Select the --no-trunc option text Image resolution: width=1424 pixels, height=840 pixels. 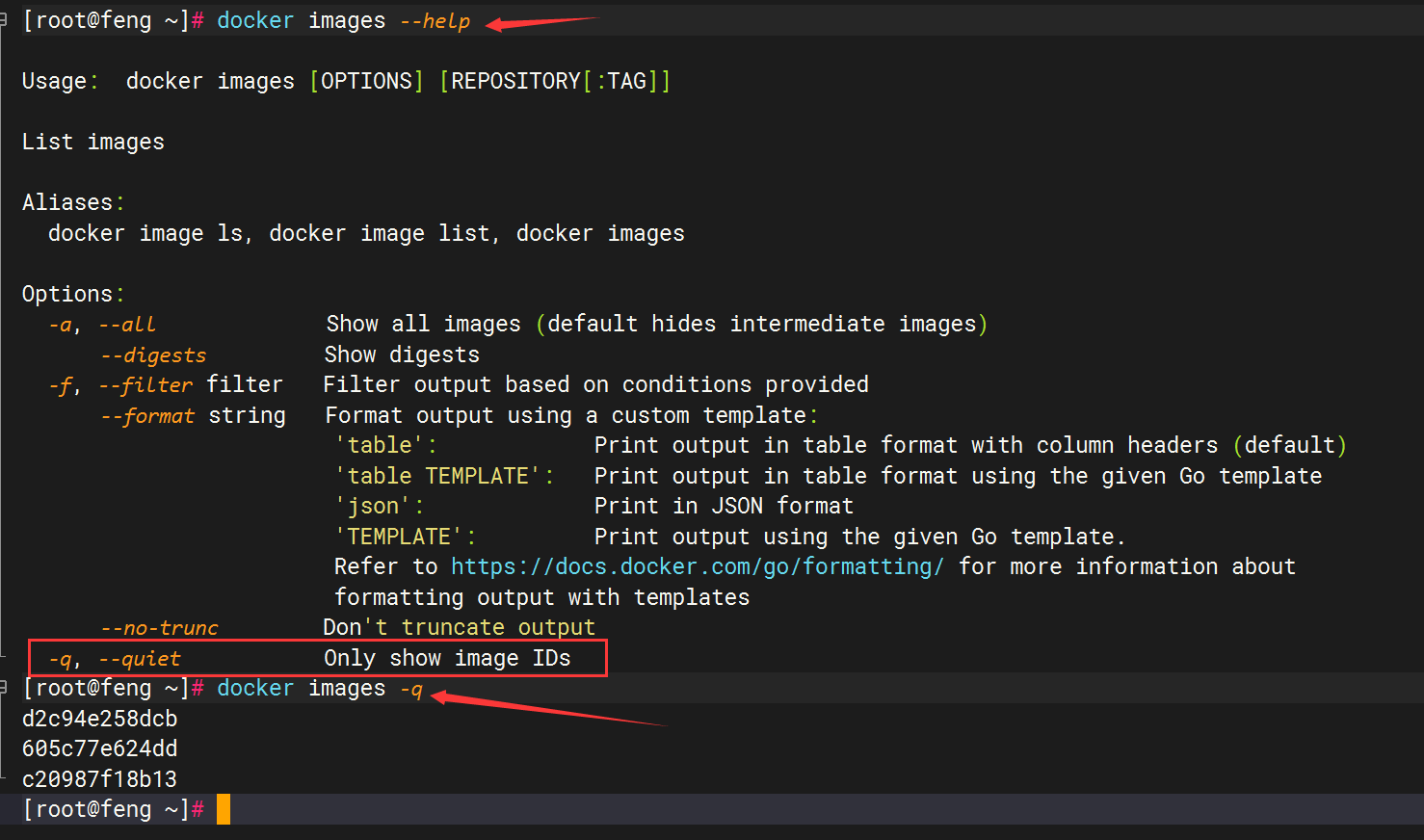pyautogui.click(x=159, y=628)
